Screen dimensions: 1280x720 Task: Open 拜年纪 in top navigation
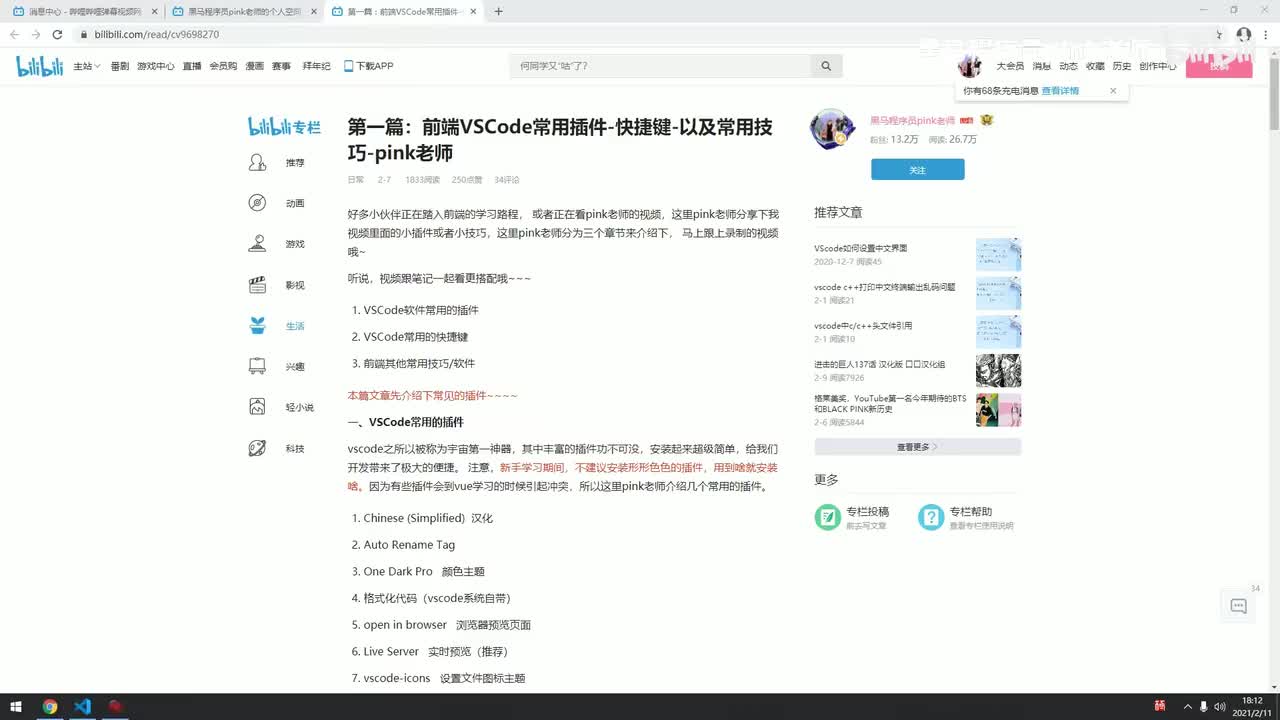click(316, 66)
